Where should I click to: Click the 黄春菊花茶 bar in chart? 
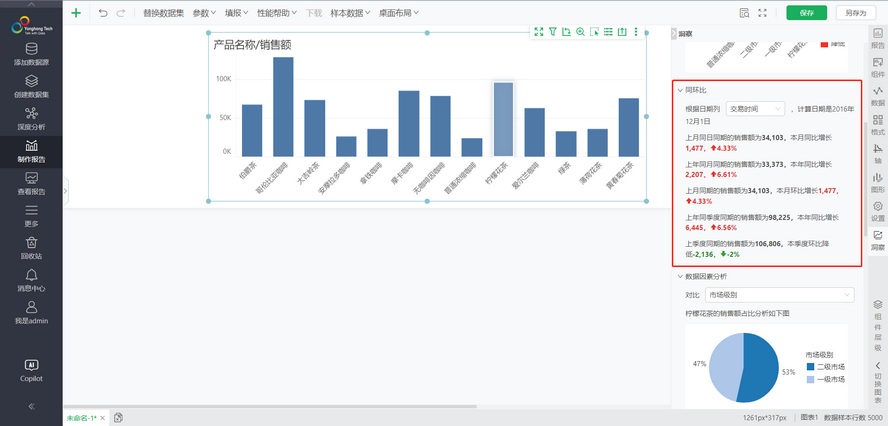coord(629,127)
